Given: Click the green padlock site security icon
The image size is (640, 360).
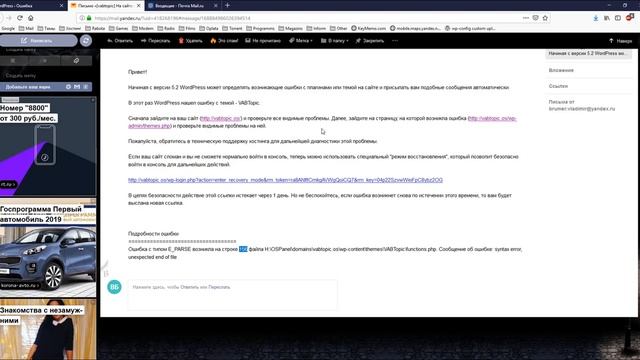Looking at the screenshot, I should (x=89, y=18).
